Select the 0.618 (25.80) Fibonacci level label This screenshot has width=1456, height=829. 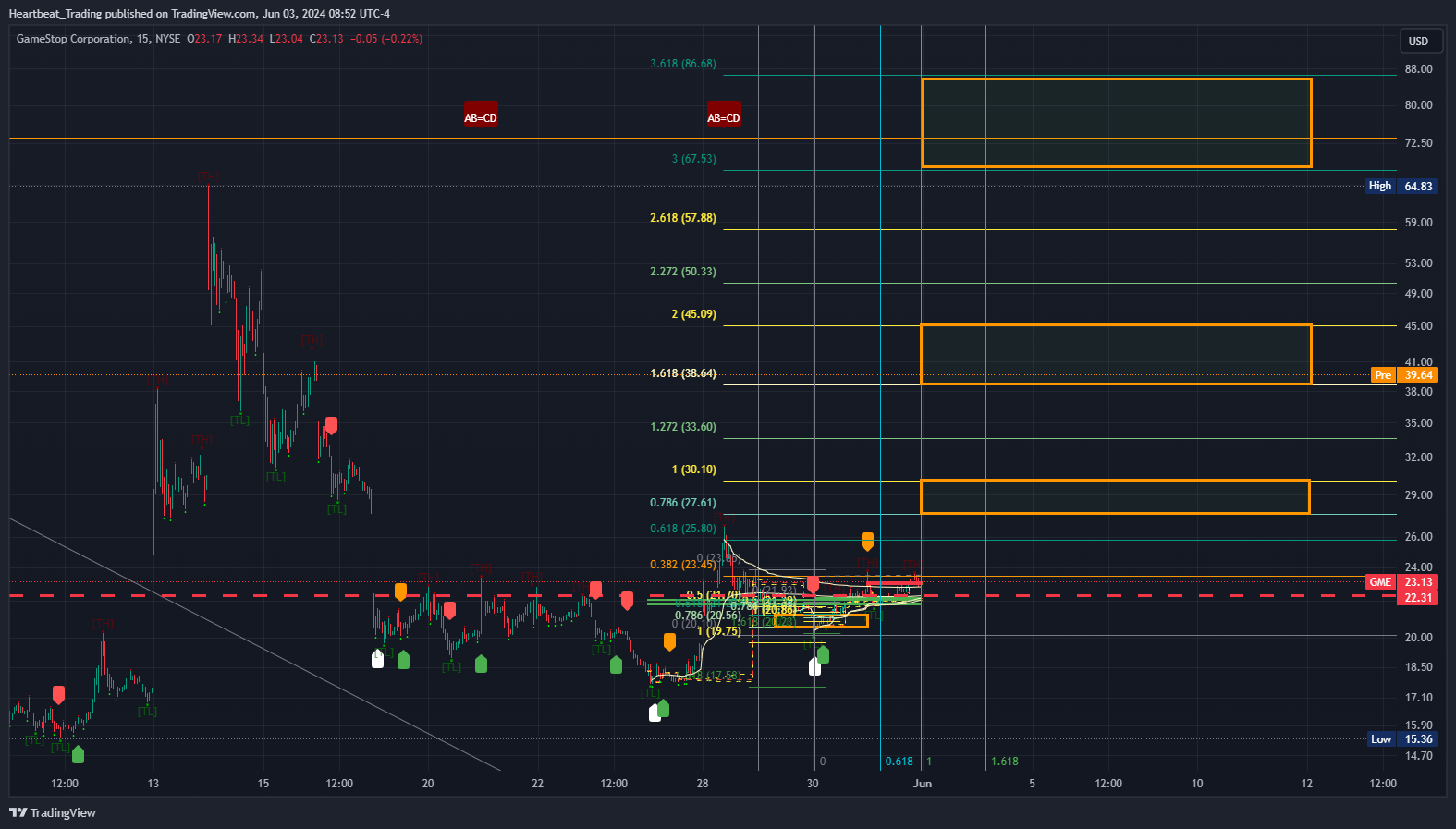[682, 529]
